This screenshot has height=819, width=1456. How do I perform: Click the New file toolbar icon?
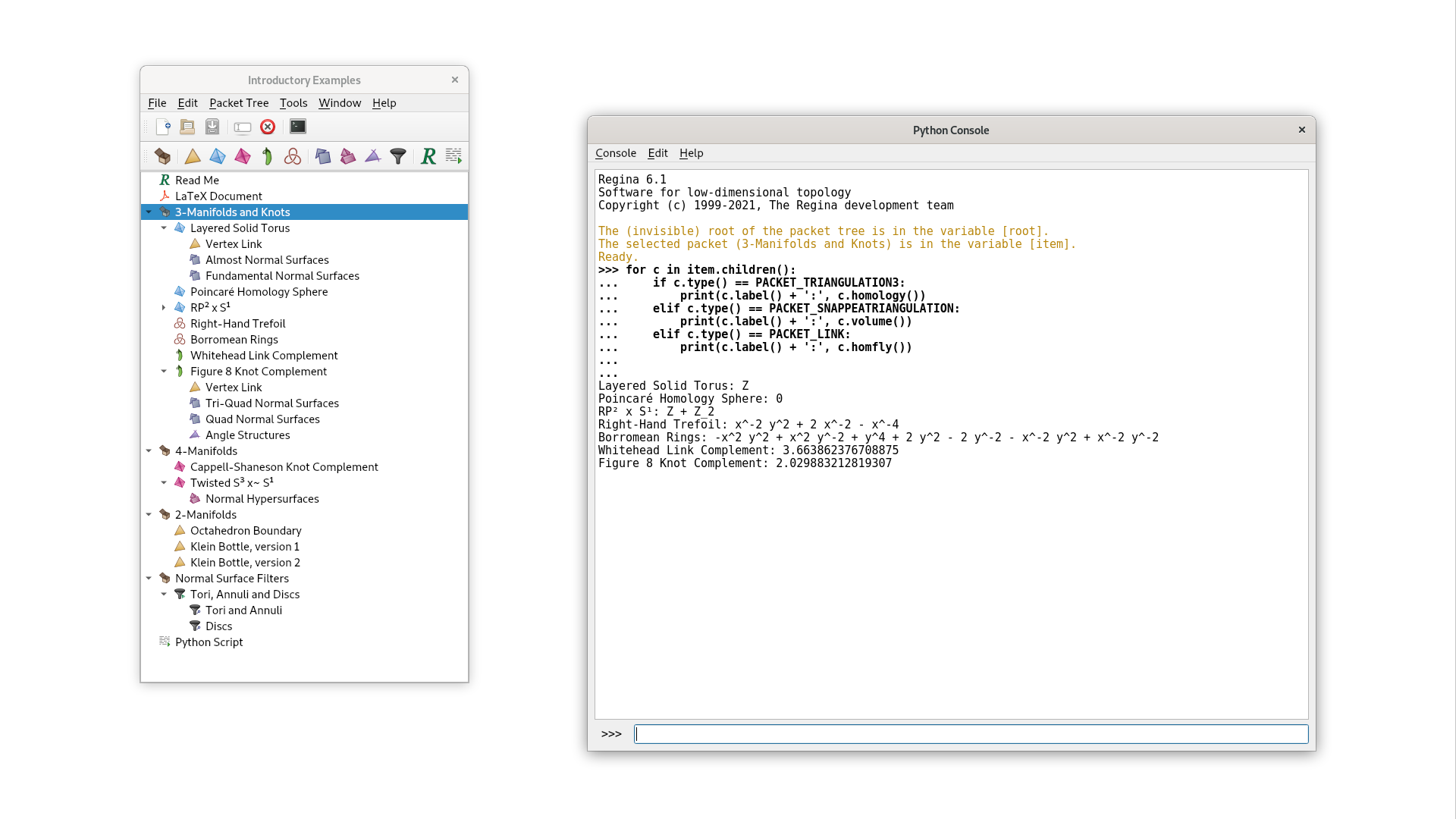(x=163, y=127)
